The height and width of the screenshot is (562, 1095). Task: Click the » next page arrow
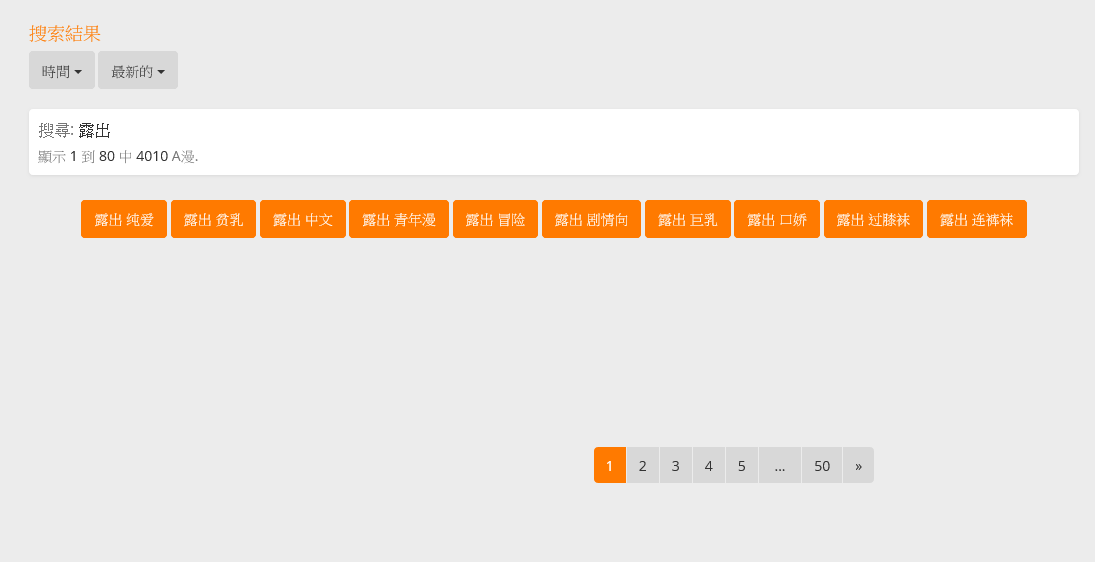(x=858, y=466)
